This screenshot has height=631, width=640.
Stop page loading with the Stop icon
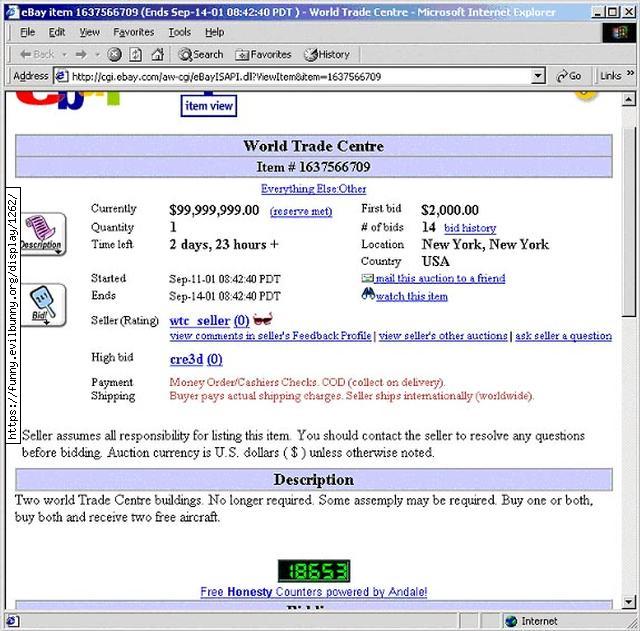coord(114,54)
